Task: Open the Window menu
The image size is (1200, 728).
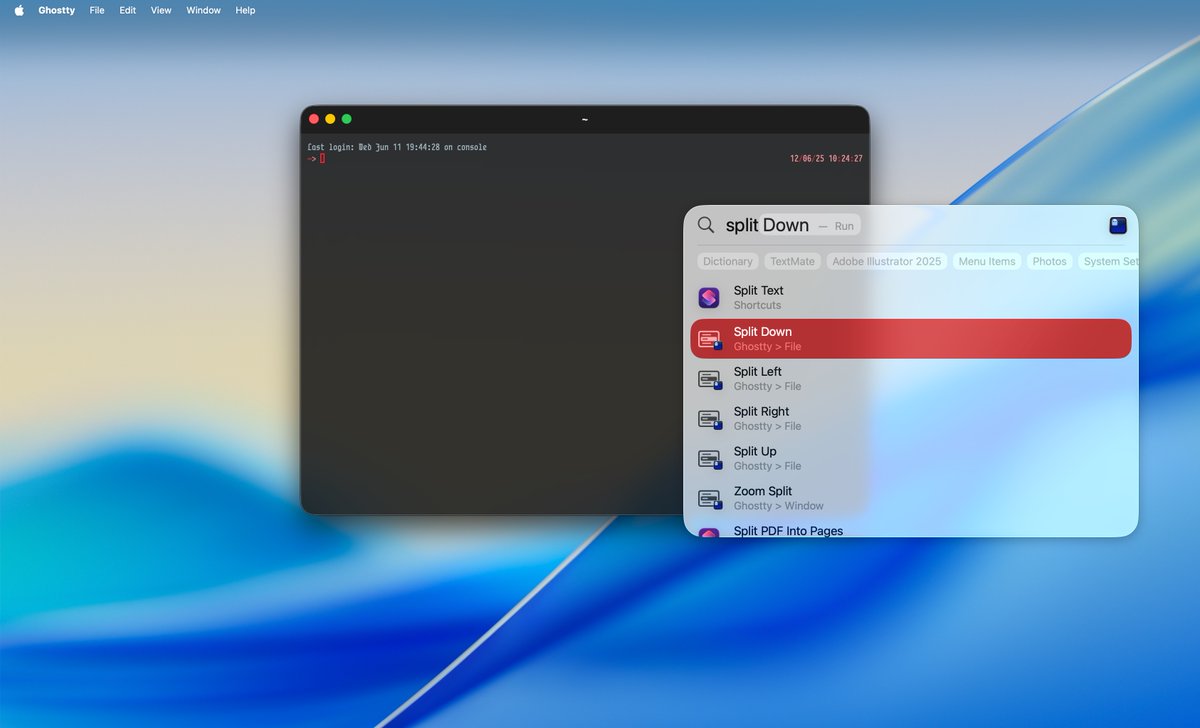Action: [x=204, y=10]
